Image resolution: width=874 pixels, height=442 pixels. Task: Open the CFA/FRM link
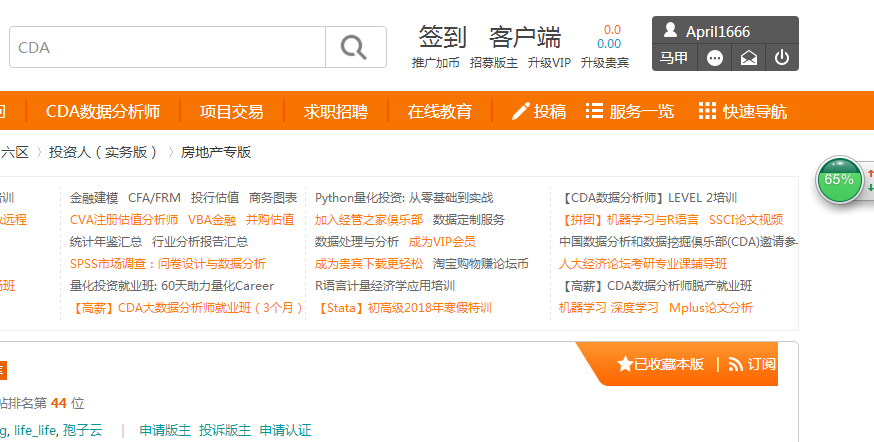click(x=154, y=198)
